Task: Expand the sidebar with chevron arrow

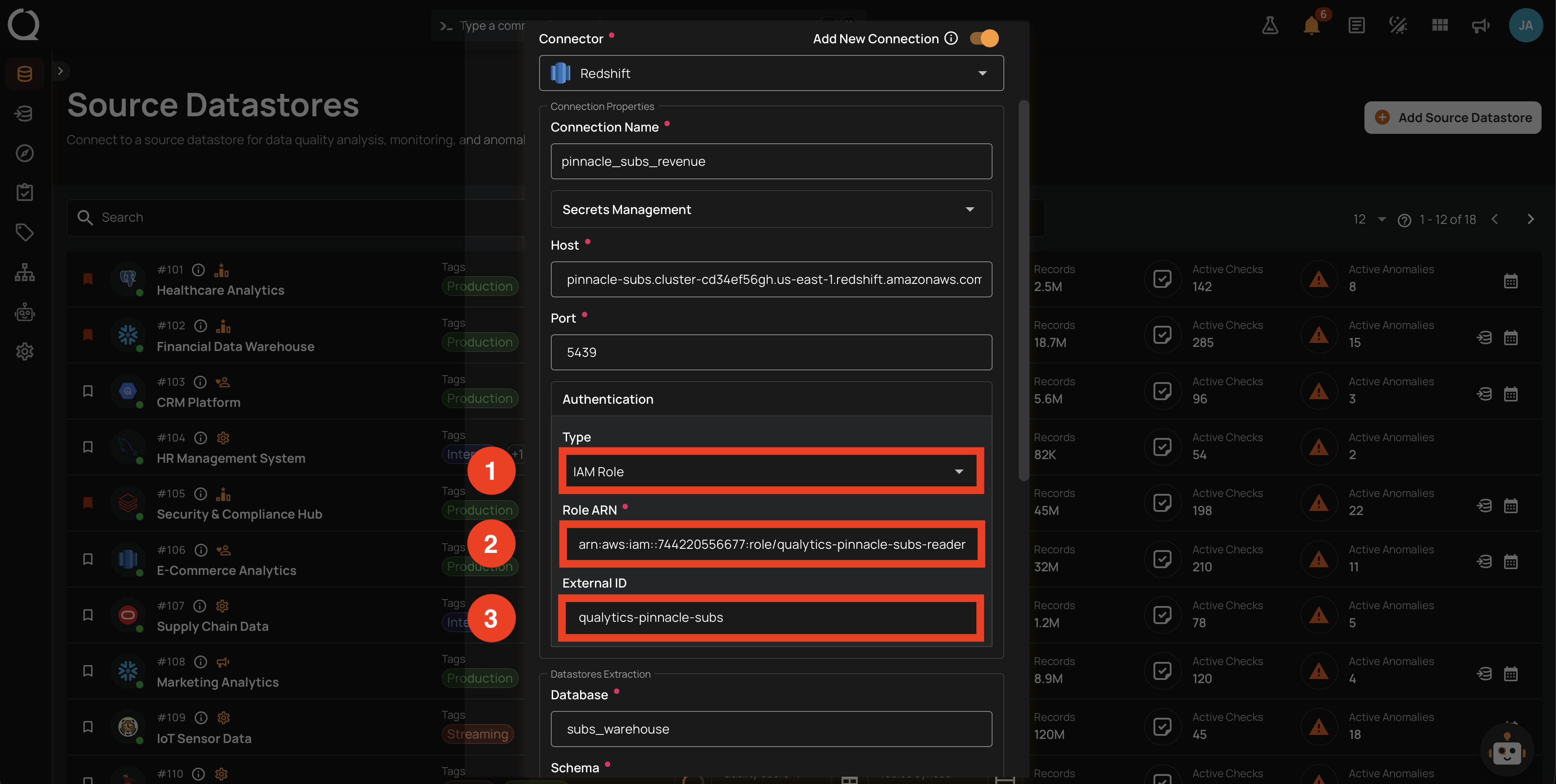Action: [x=60, y=71]
